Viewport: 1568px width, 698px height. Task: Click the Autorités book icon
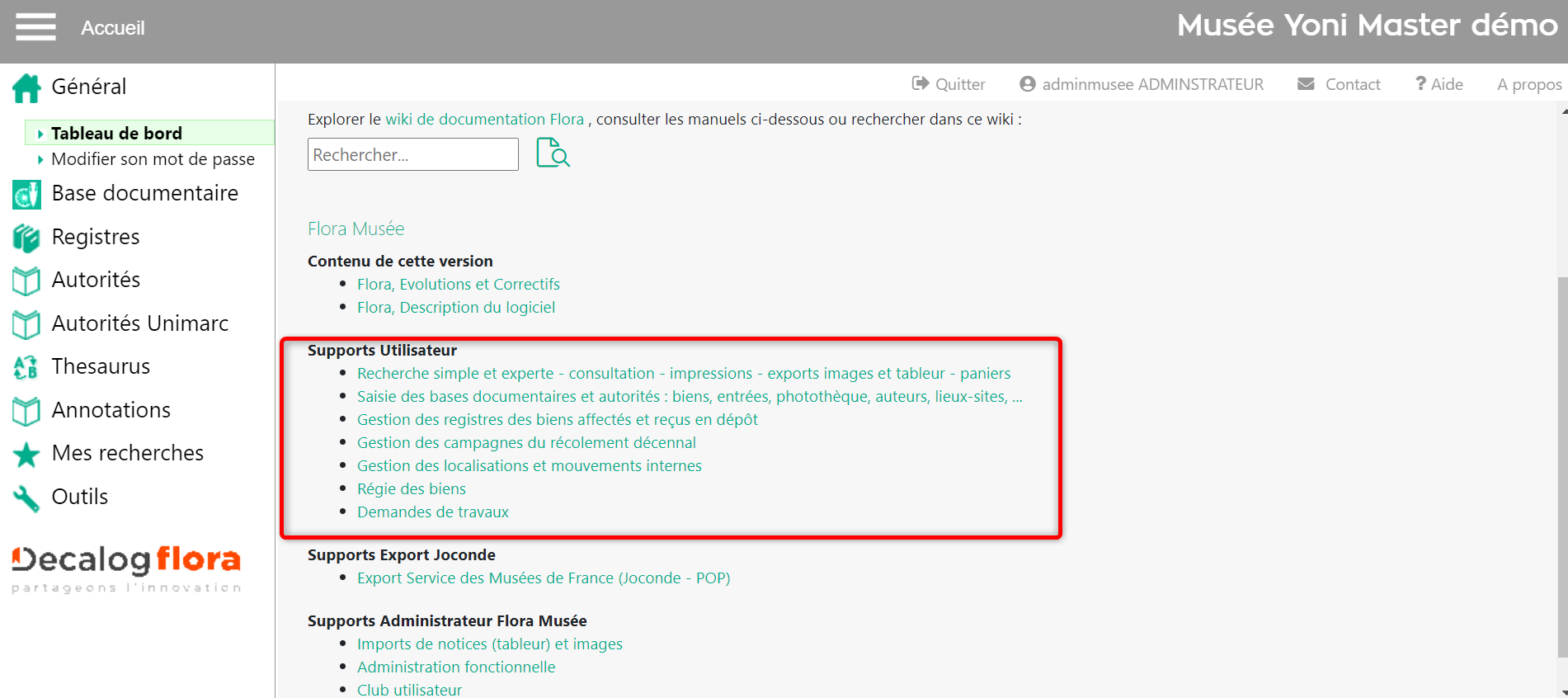coord(26,281)
